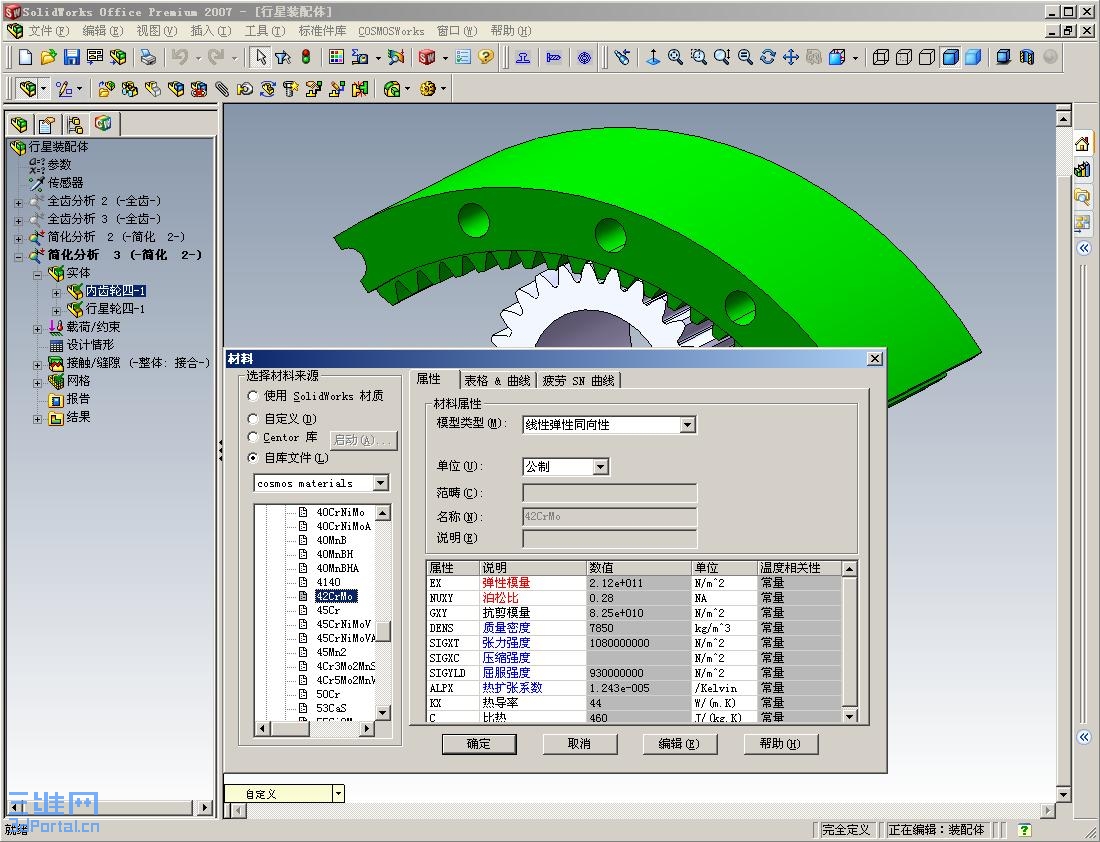Viewport: 1100px width, 842px height.
Task: Open 模型类型 dropdown
Action: click(x=688, y=425)
